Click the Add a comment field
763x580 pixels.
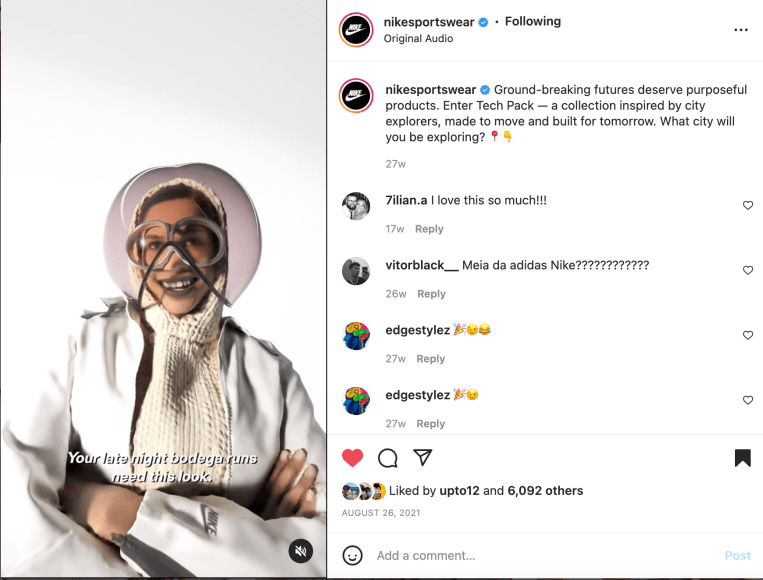click(540, 555)
